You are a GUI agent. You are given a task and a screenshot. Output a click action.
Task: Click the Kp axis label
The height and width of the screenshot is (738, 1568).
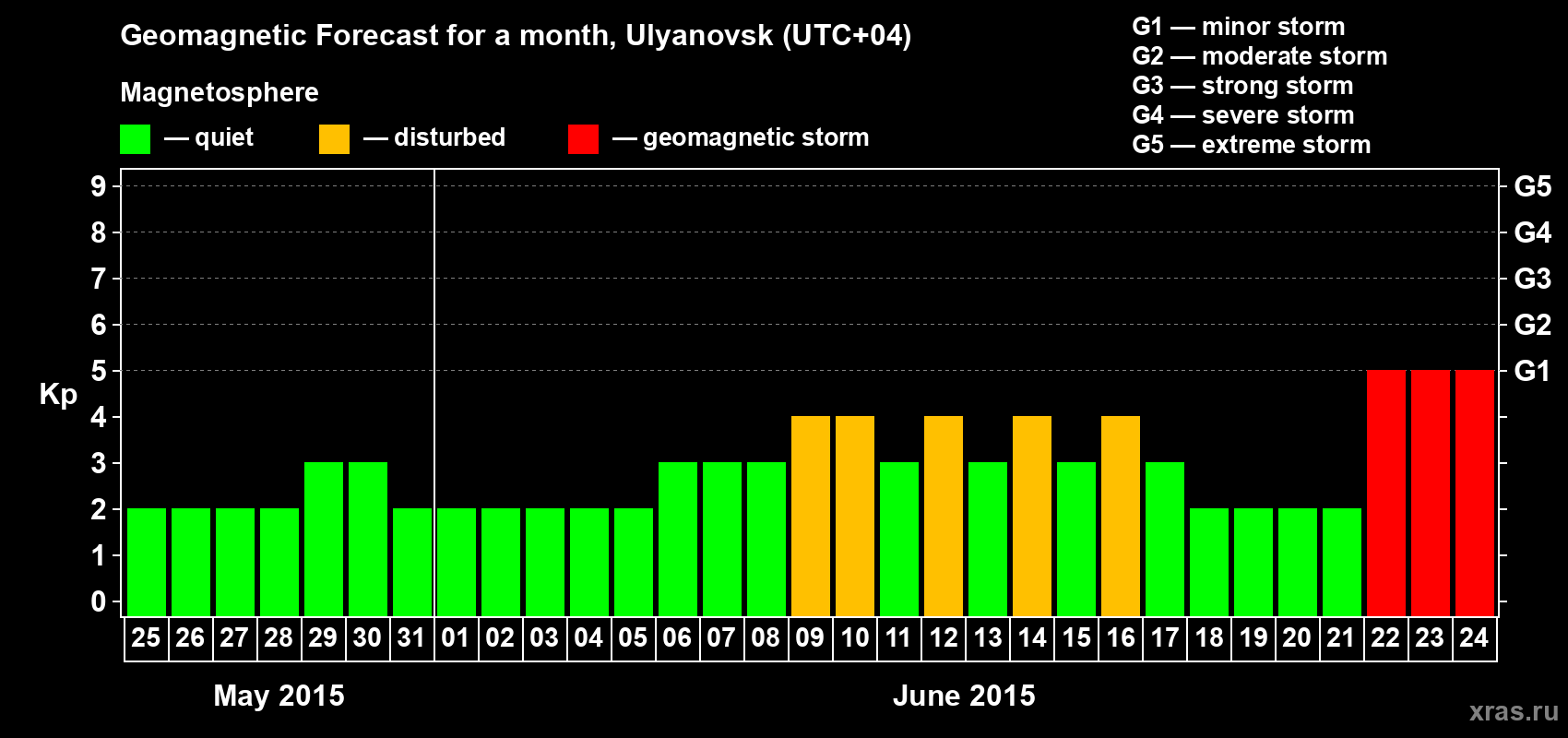coord(58,395)
